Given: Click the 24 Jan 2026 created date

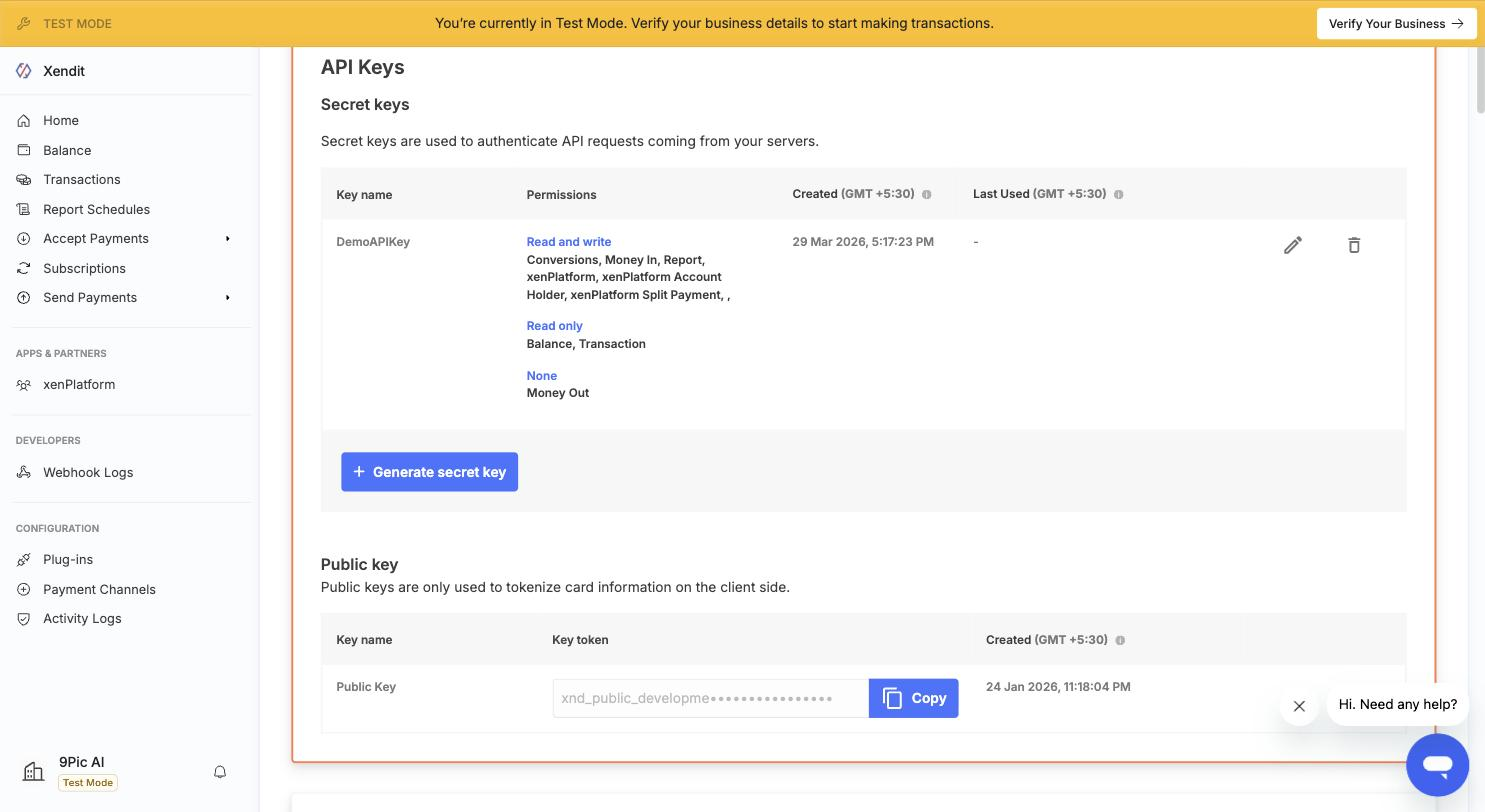Looking at the screenshot, I should pyautogui.click(x=1058, y=687).
